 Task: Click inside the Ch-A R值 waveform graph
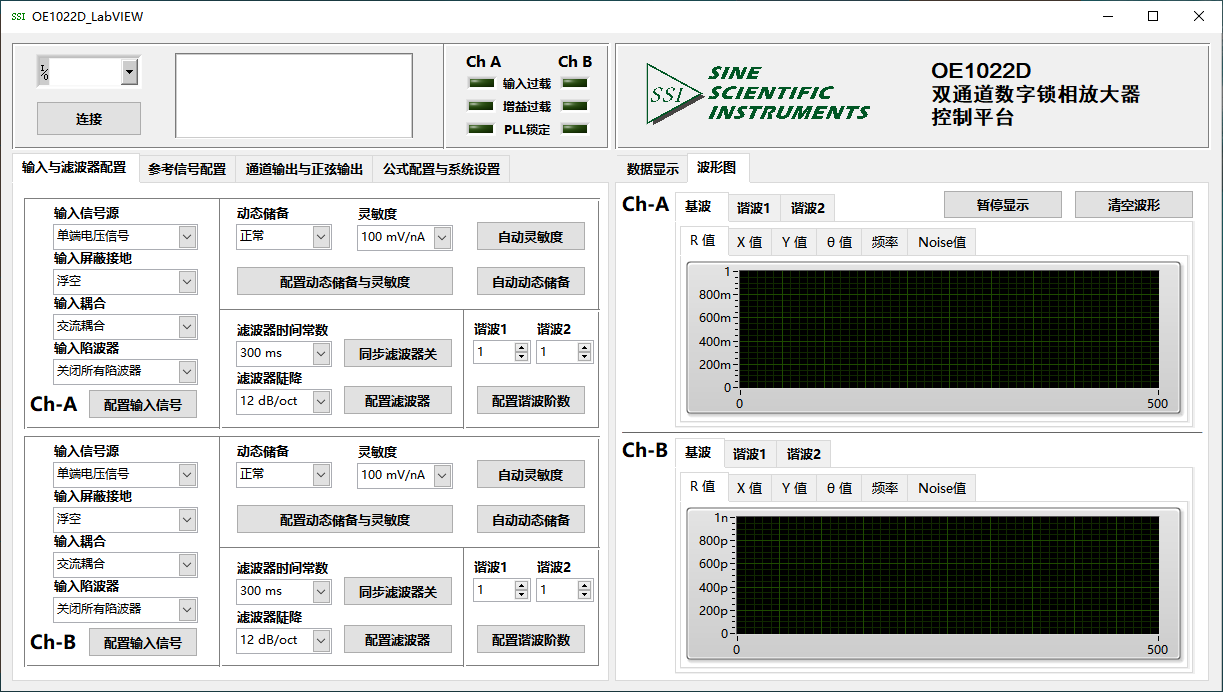tap(947, 329)
